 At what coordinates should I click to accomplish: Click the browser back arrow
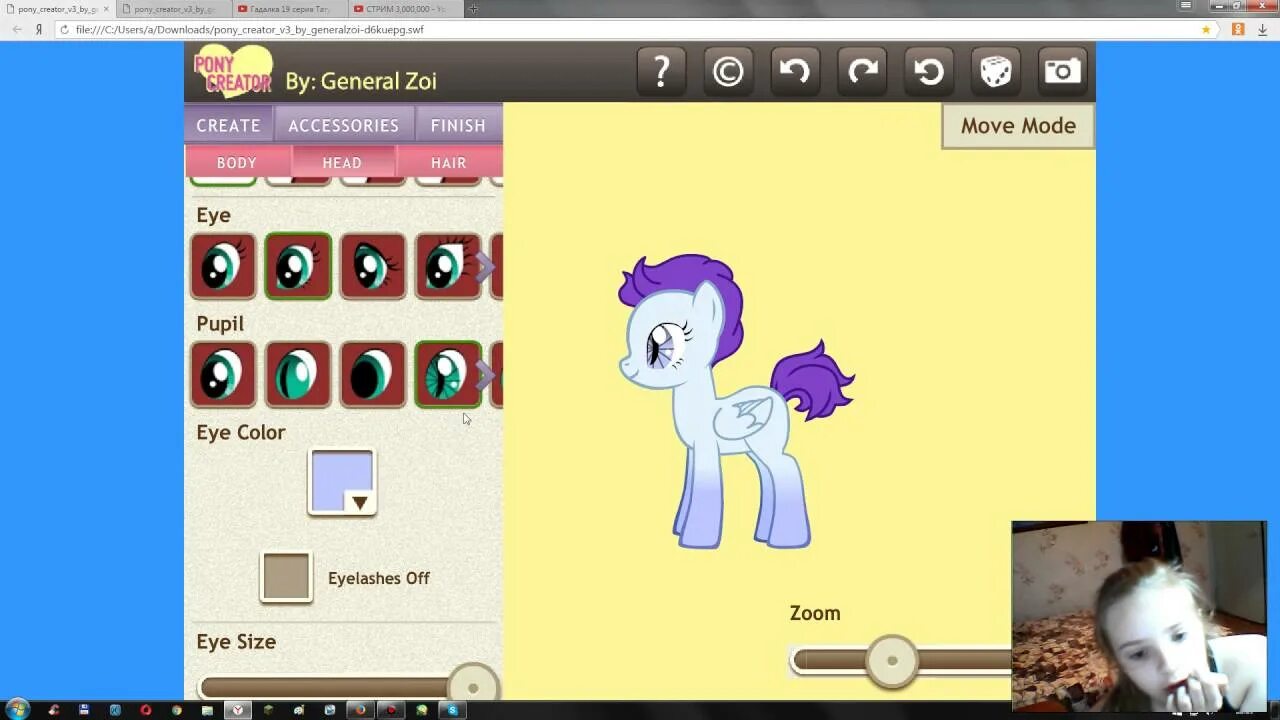(17, 30)
